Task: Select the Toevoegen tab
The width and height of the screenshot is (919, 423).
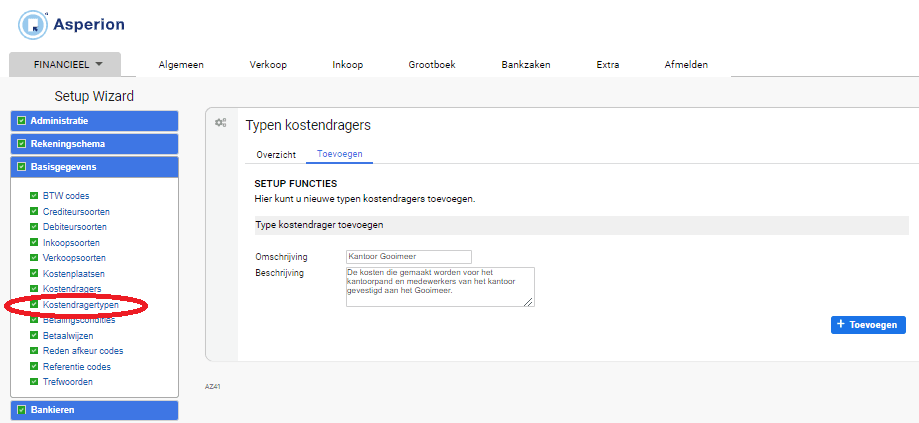Action: pyautogui.click(x=339, y=154)
